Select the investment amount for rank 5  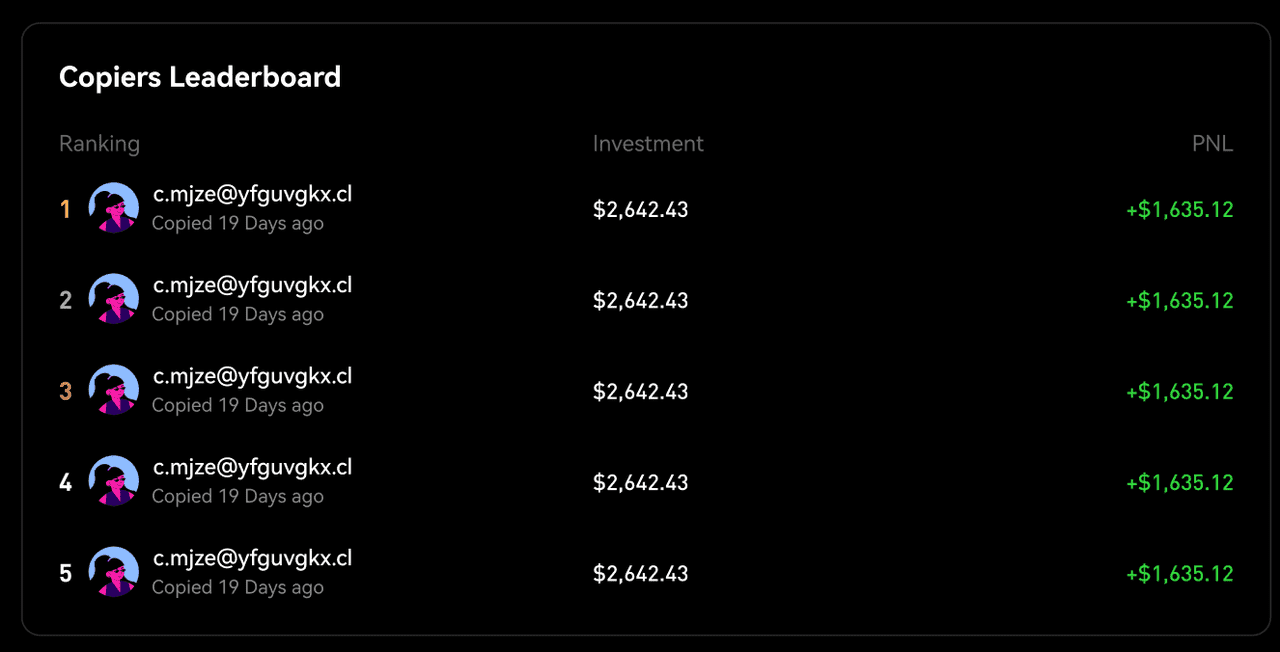click(640, 574)
